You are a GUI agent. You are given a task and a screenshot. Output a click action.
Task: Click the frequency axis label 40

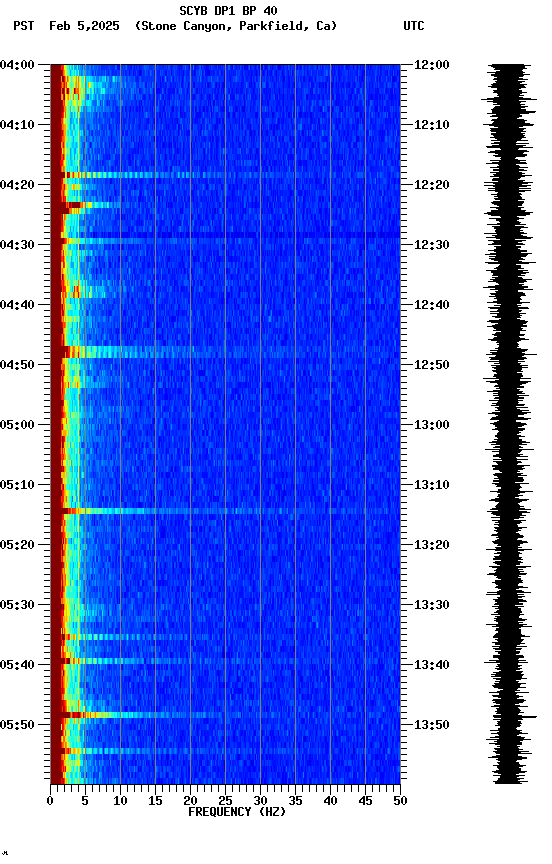(x=331, y=801)
